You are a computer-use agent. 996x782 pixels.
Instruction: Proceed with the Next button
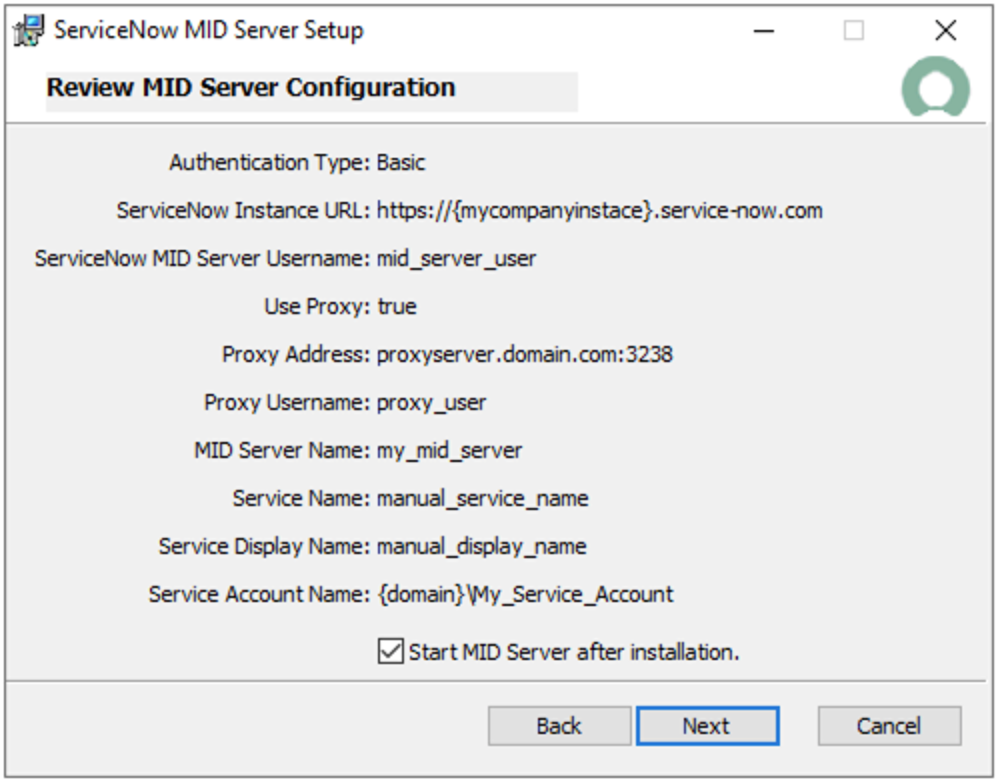[707, 725]
